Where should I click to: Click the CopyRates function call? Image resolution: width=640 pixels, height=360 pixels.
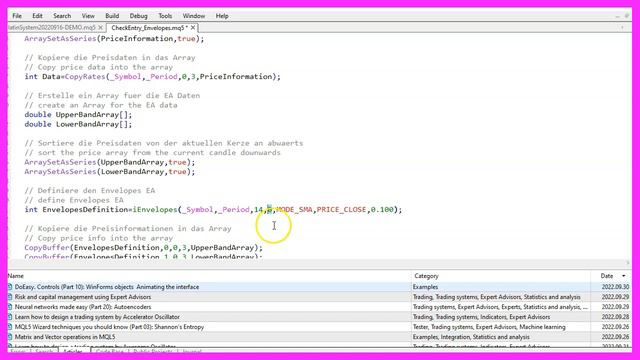(x=85, y=77)
